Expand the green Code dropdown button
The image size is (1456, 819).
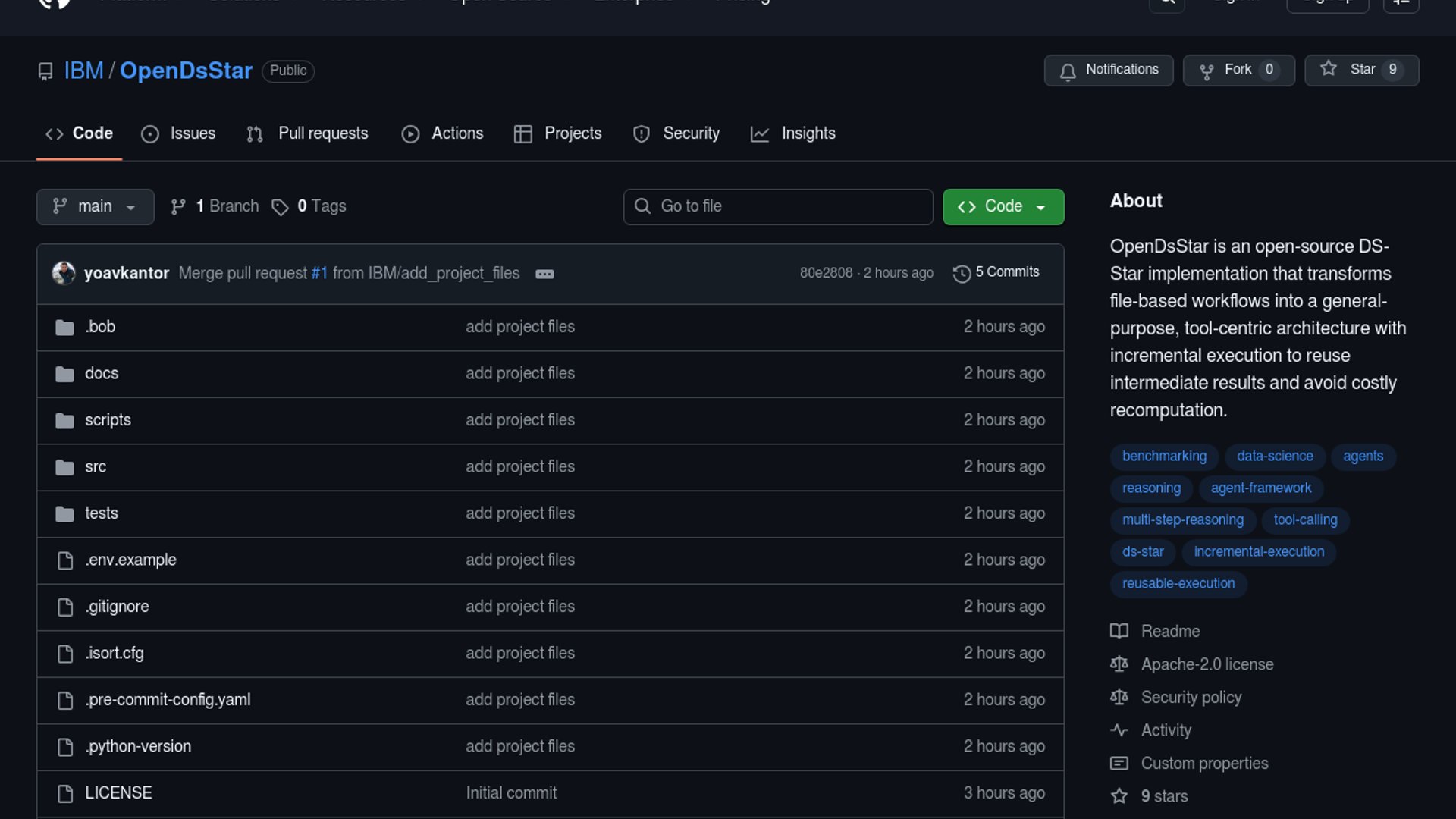(1003, 206)
